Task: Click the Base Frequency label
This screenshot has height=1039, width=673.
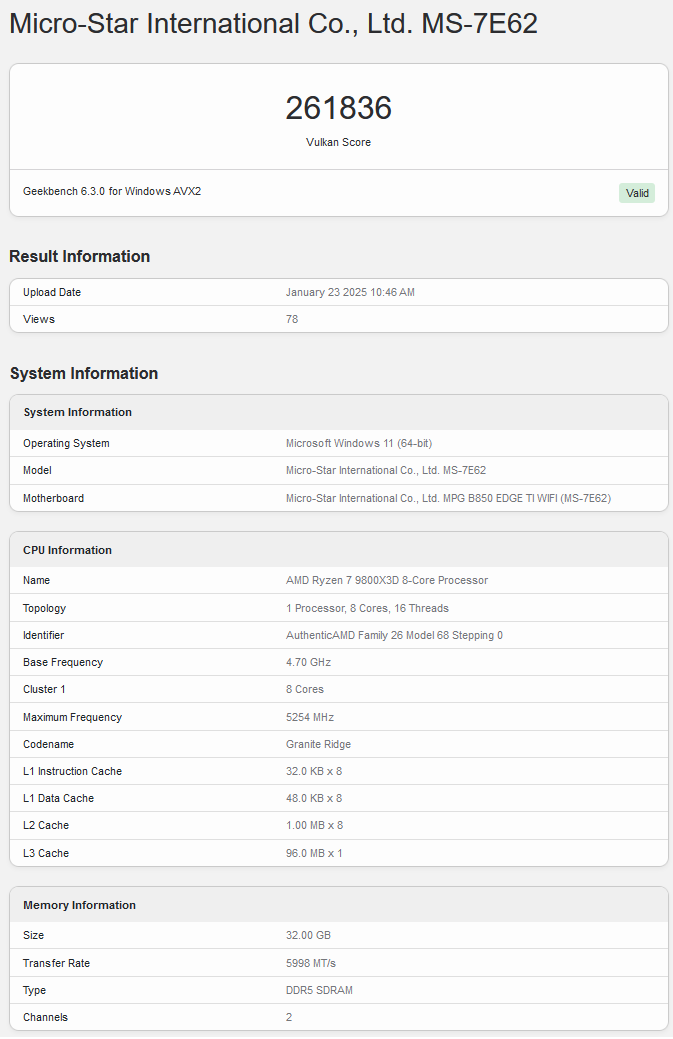Action: [63, 663]
